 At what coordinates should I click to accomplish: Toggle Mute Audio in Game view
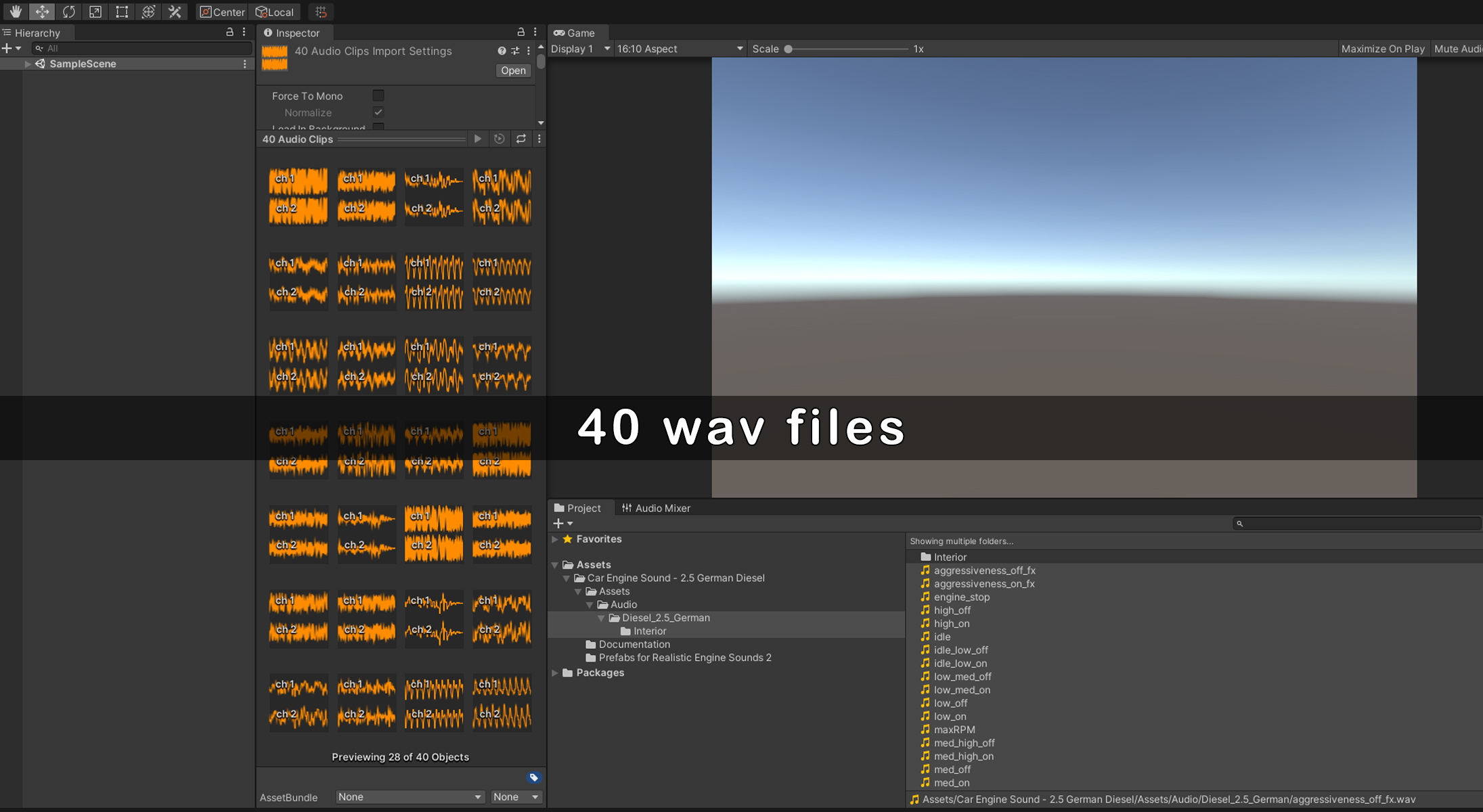[1457, 49]
